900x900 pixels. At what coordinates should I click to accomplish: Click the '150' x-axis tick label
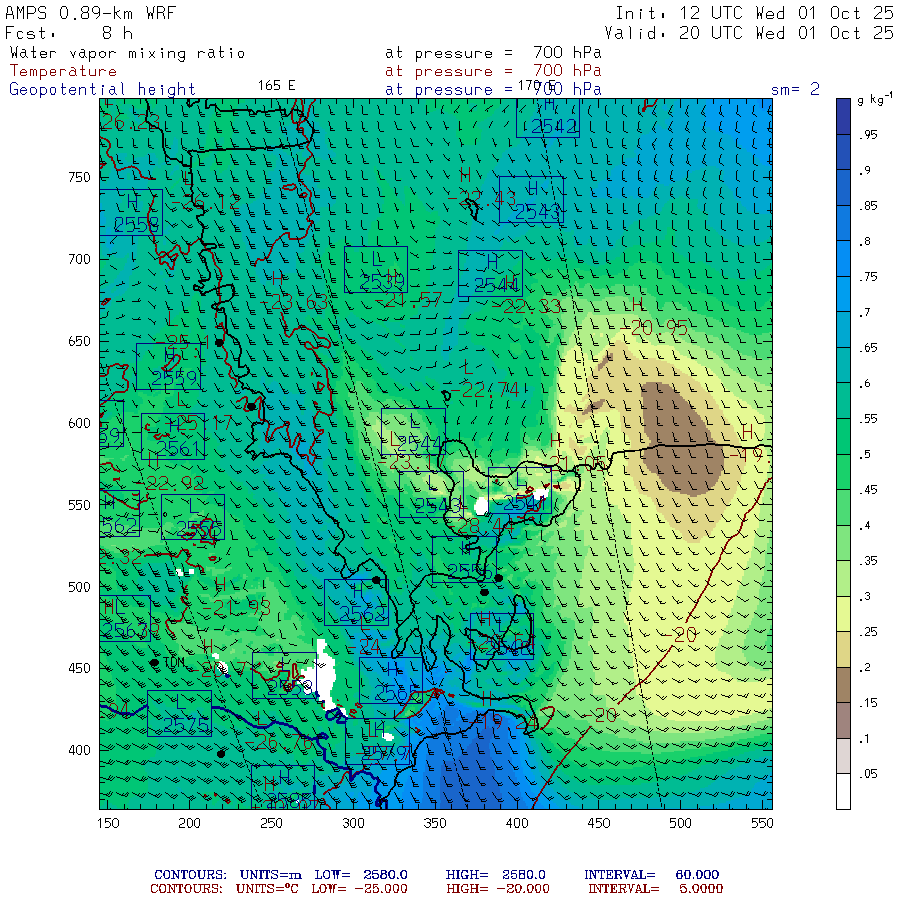click(108, 823)
